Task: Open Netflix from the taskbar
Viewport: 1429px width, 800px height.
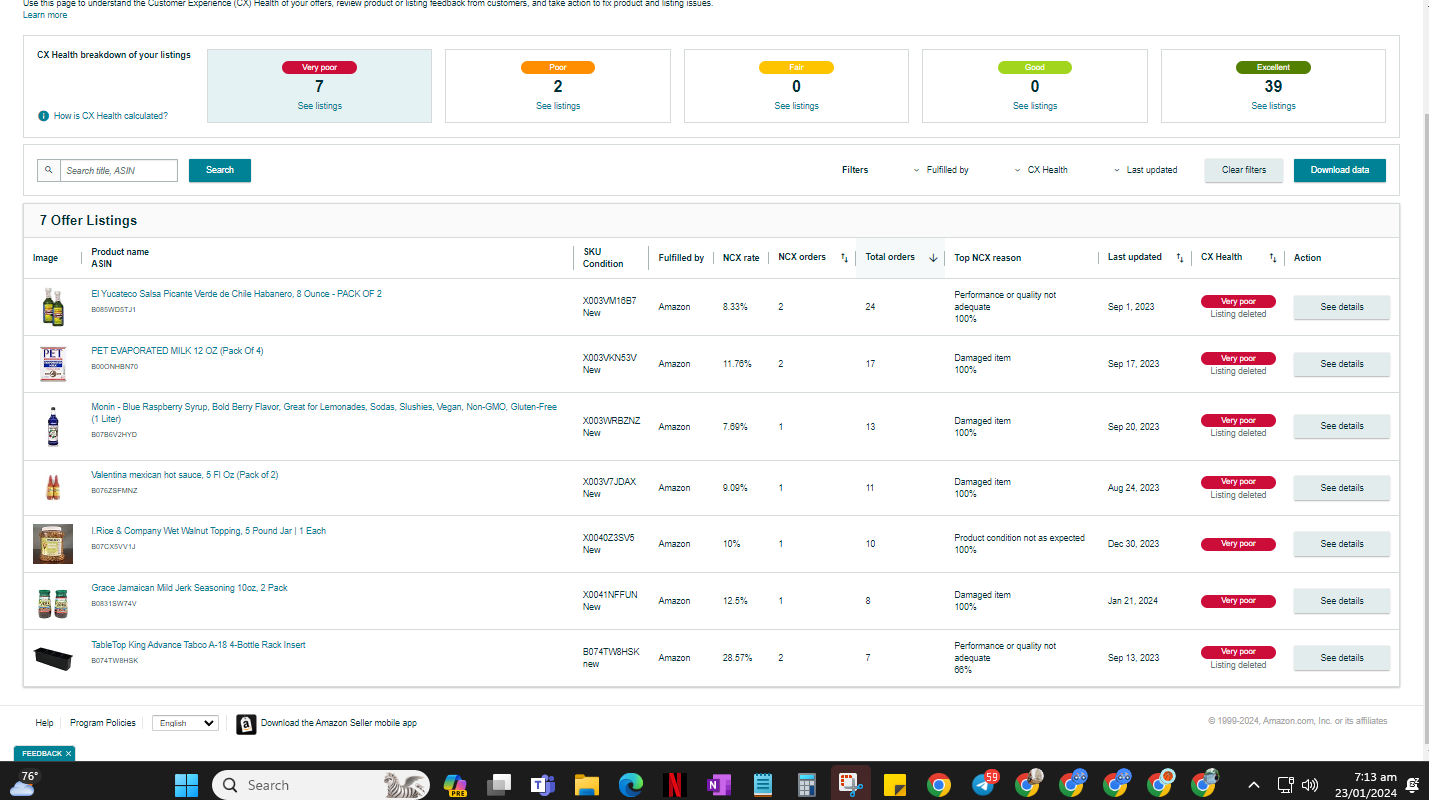Action: (x=674, y=785)
